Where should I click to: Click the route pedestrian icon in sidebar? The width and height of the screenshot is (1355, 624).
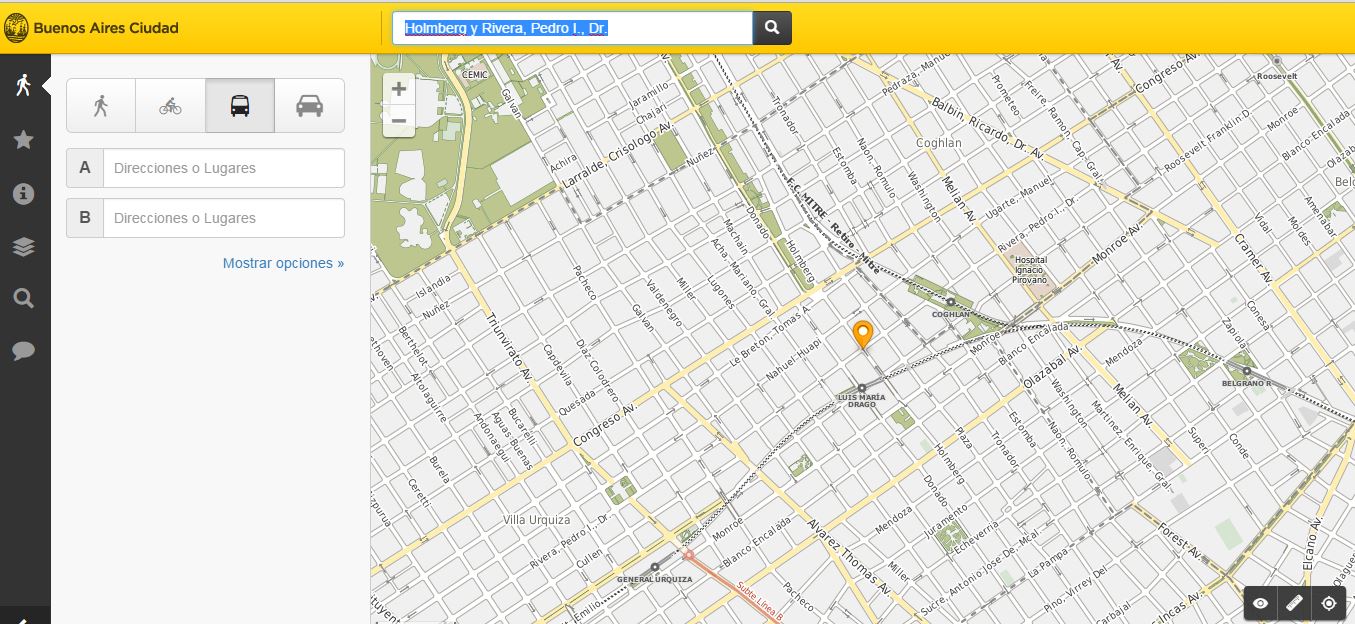click(24, 85)
